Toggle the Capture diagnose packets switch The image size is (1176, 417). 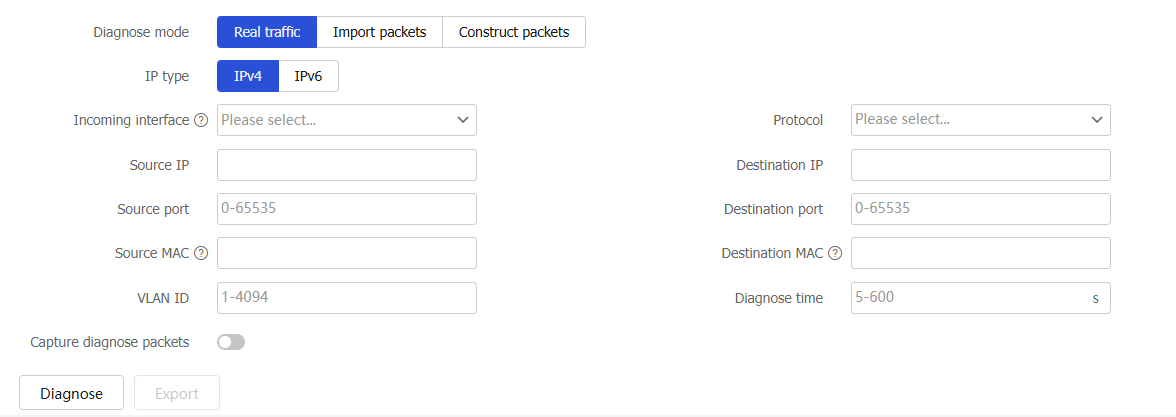coord(231,342)
